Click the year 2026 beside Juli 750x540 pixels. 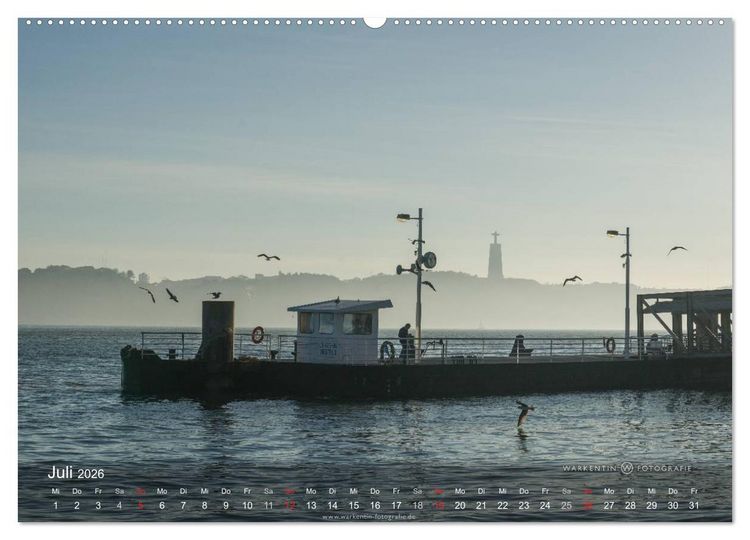(91, 474)
